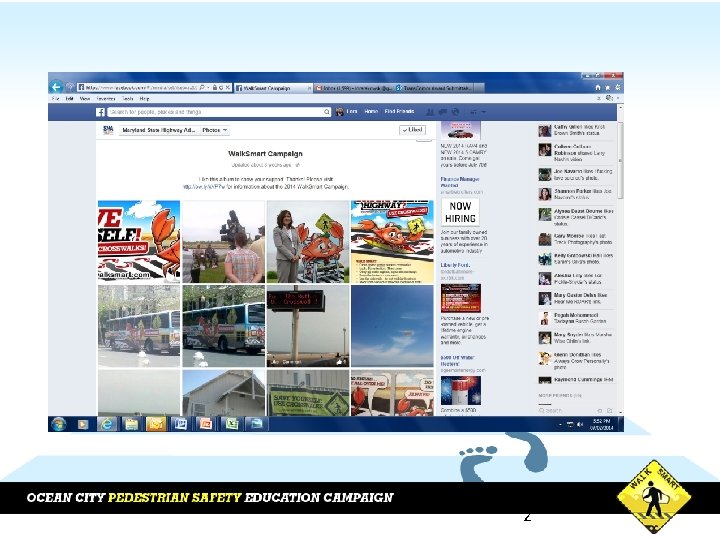Open the crab with woman photo thumbnail

tap(308, 242)
